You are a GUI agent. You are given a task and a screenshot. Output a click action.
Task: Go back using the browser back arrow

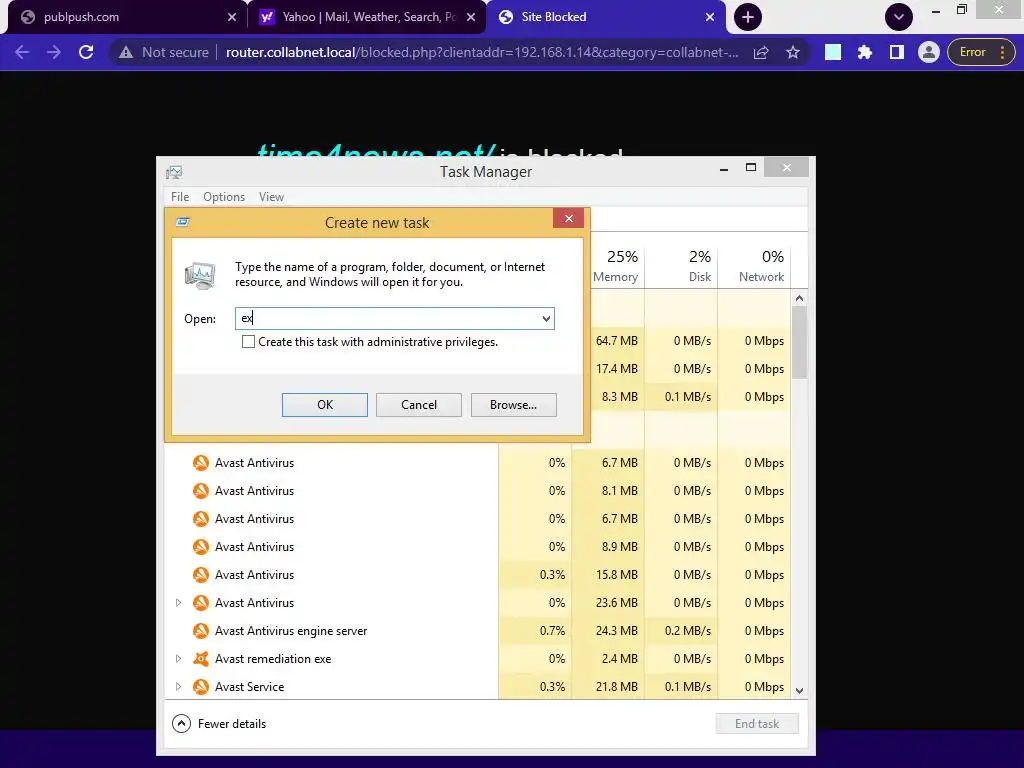(22, 52)
